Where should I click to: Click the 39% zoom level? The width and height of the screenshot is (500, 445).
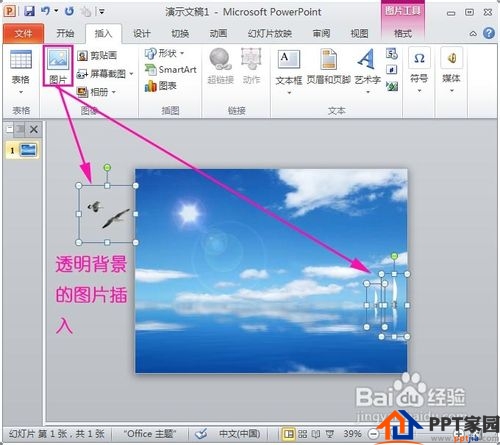click(352, 434)
